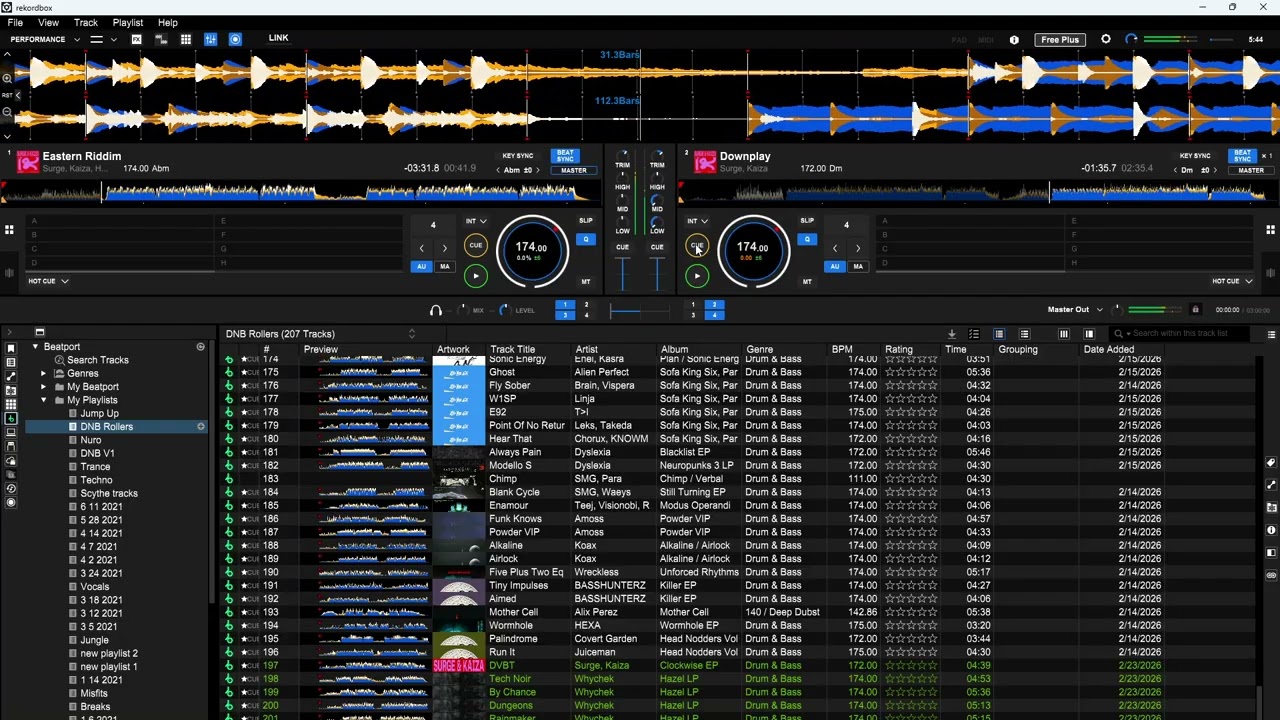Open the sampler deck icon
This screenshot has height=720, width=1280.
click(161, 39)
